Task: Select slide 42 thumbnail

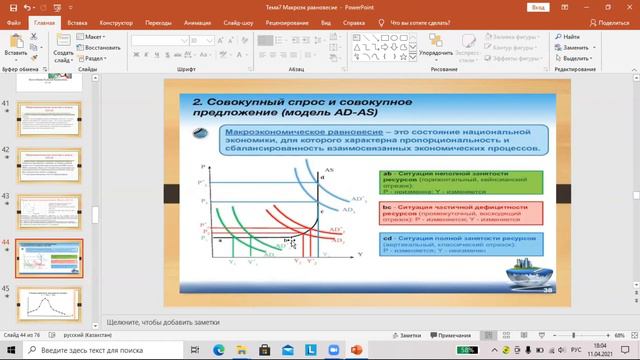Action: (49, 166)
